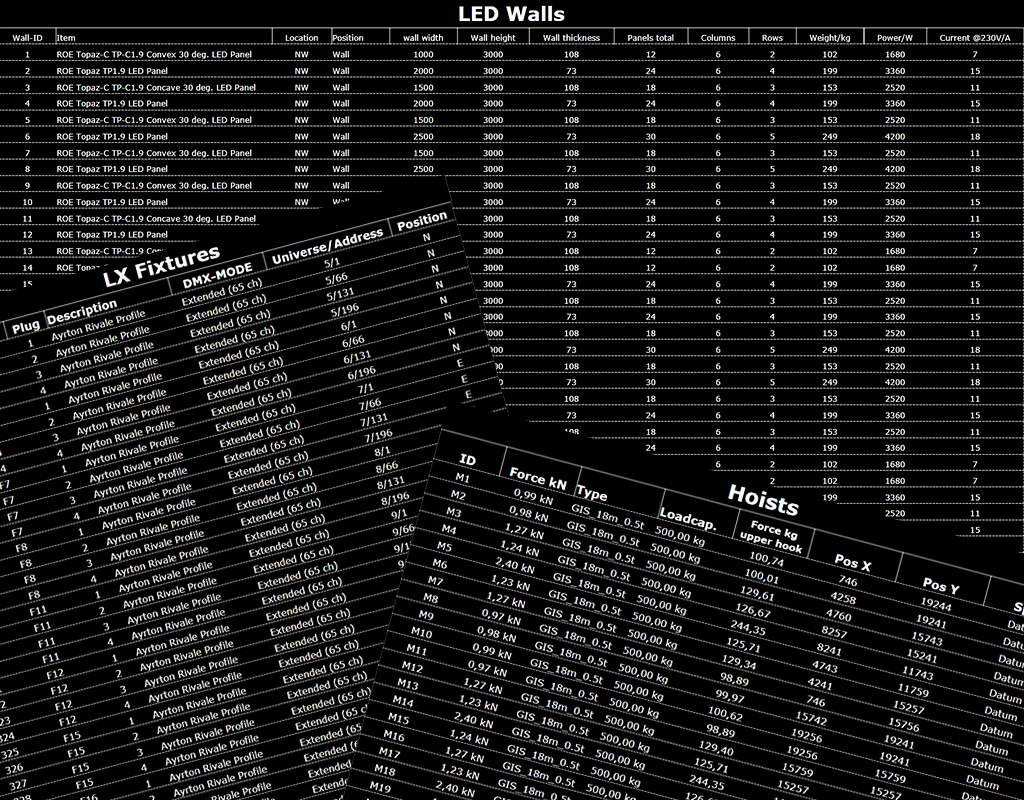The width and height of the screenshot is (1024, 800).
Task: Select the Panels total column header
Action: (x=650, y=38)
